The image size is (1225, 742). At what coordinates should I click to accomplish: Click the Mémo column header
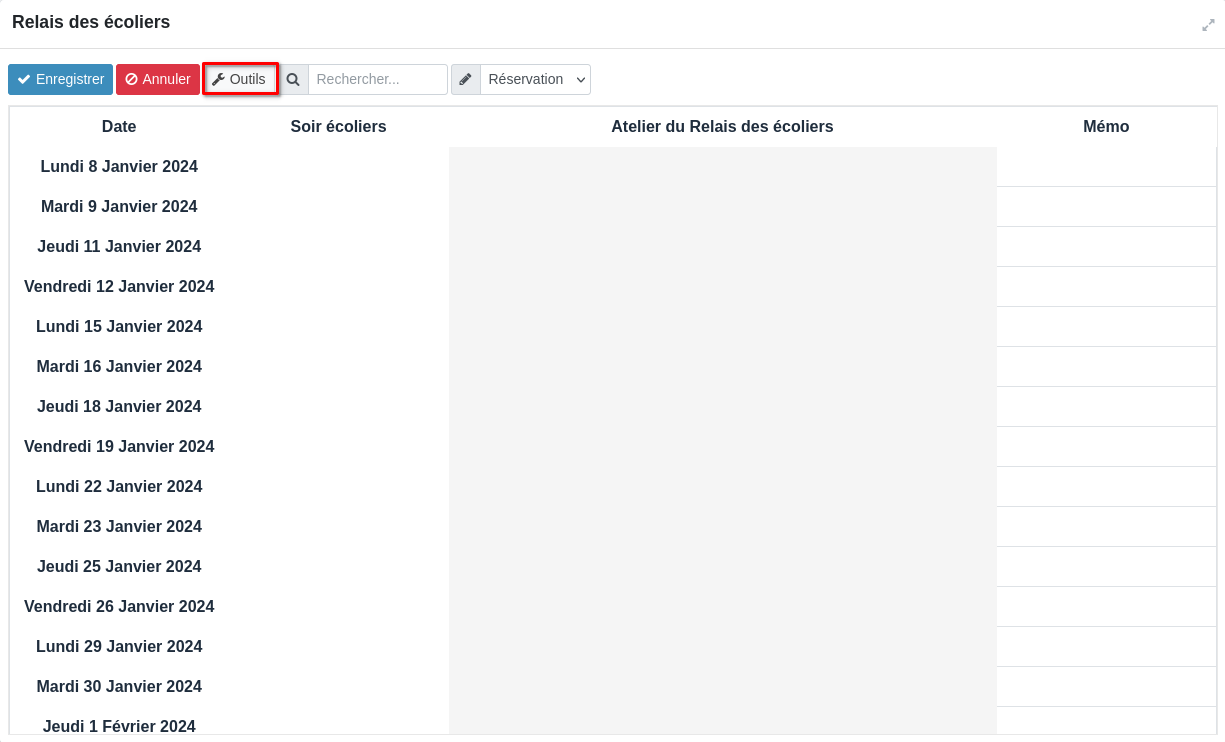(x=1106, y=127)
